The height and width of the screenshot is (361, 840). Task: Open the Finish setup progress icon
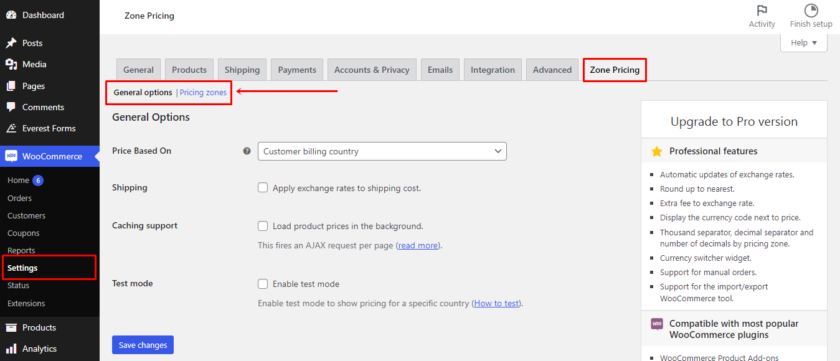(x=811, y=11)
